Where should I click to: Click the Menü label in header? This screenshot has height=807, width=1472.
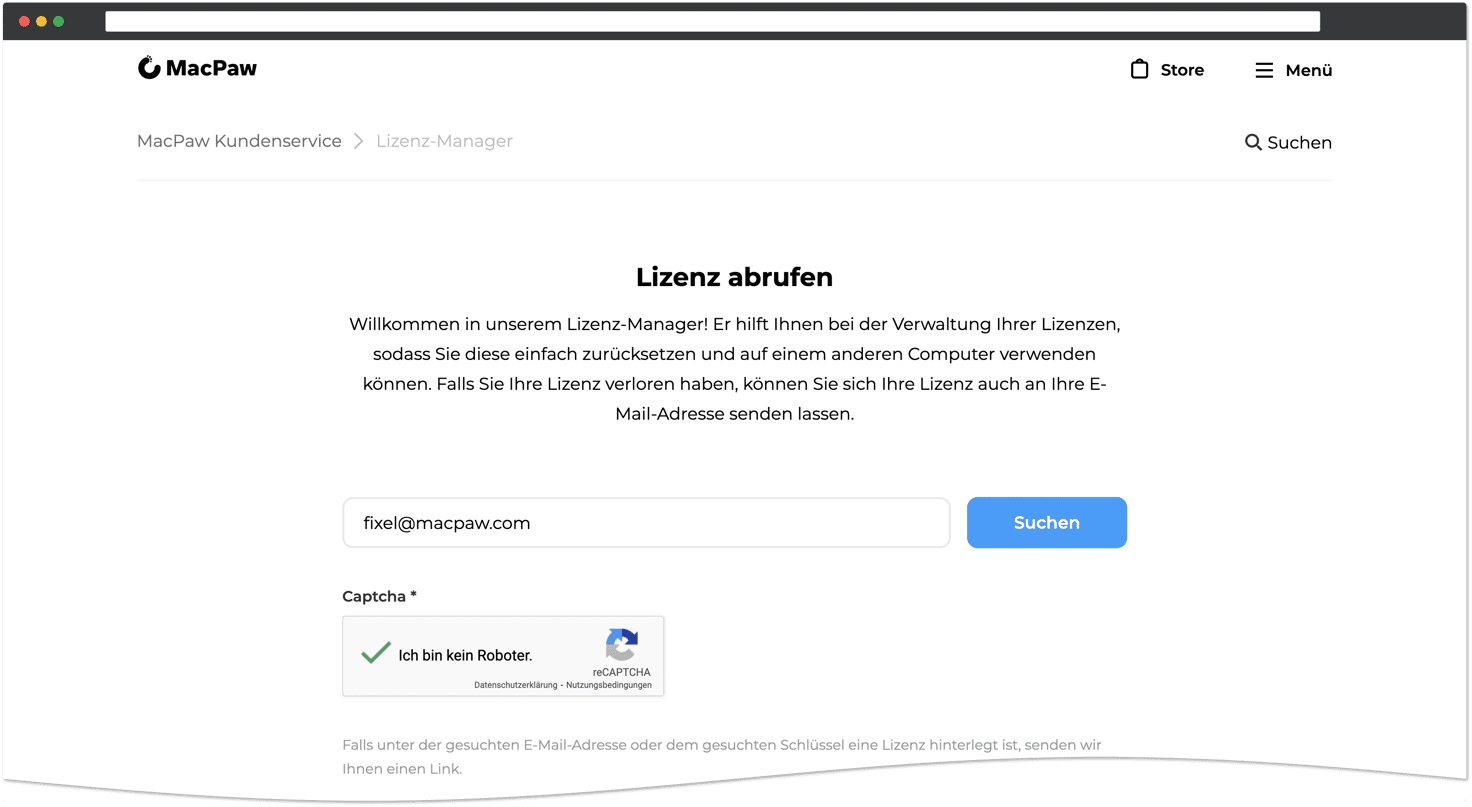click(x=1309, y=70)
